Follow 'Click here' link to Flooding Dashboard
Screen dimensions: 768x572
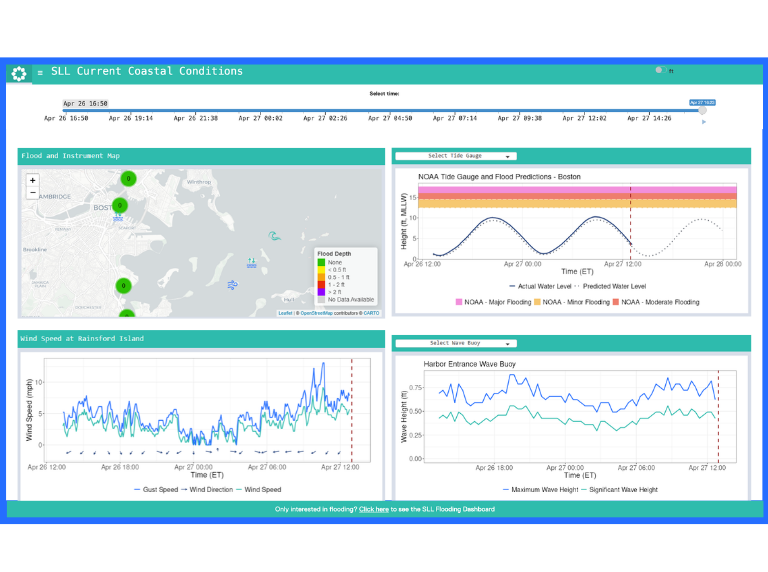[x=374, y=509]
